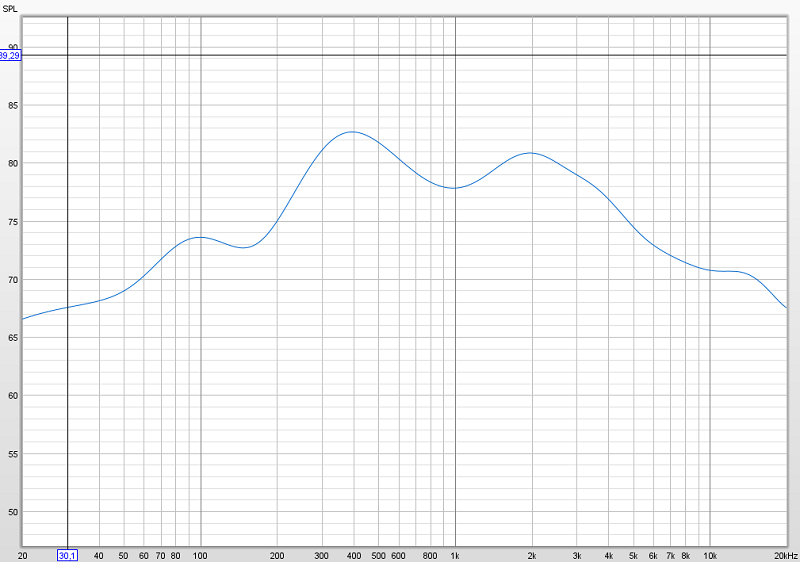Click the curve's second peak at 2k
The width and height of the screenshot is (800, 562).
(x=531, y=153)
